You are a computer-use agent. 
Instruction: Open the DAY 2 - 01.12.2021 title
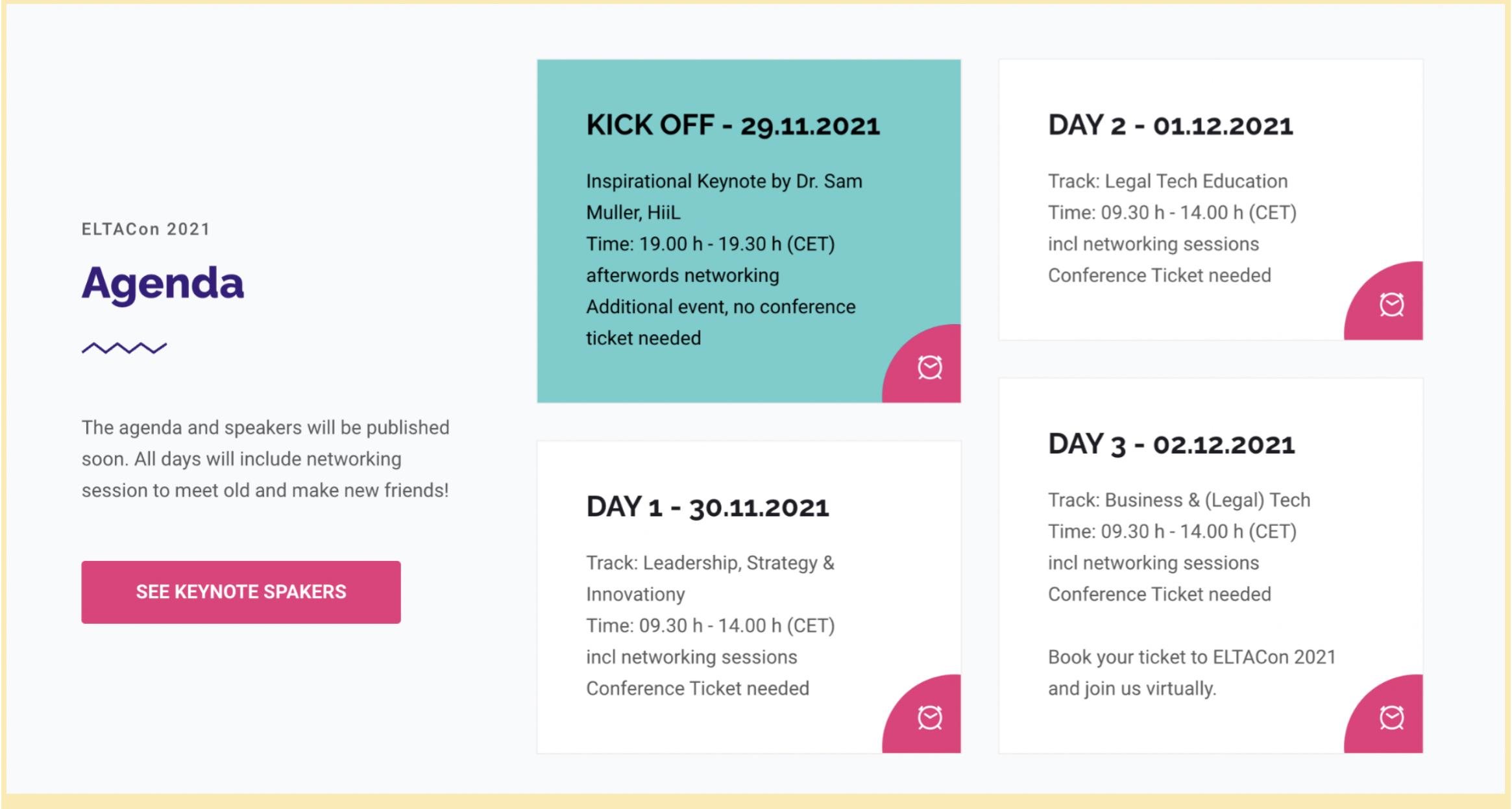(1170, 125)
